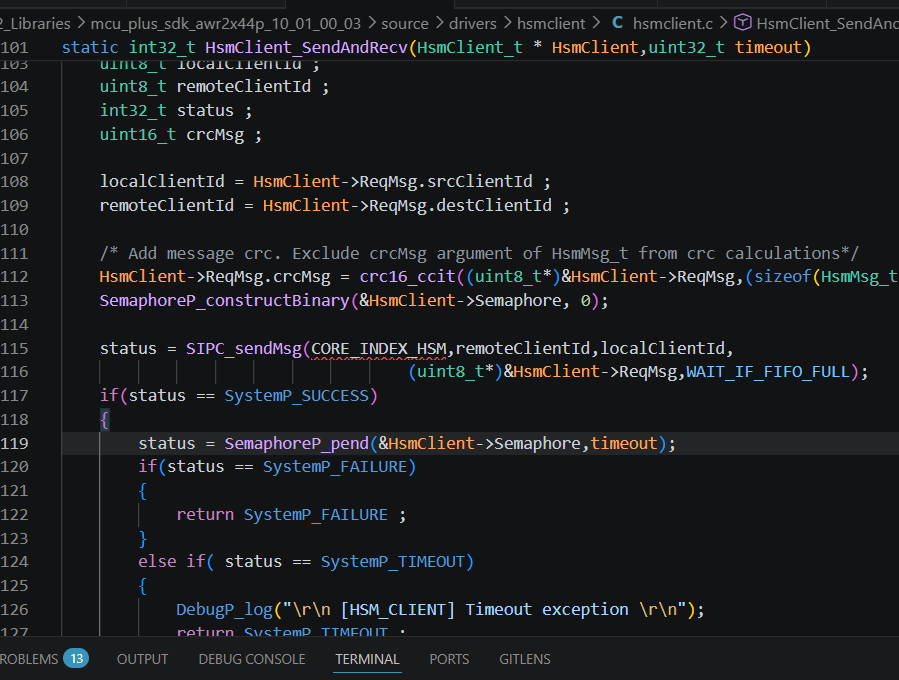Select the mcu_plus_sdk_awr2x44p_10_01_00_03 breadcrumb
The image size is (899, 680).
click(226, 24)
